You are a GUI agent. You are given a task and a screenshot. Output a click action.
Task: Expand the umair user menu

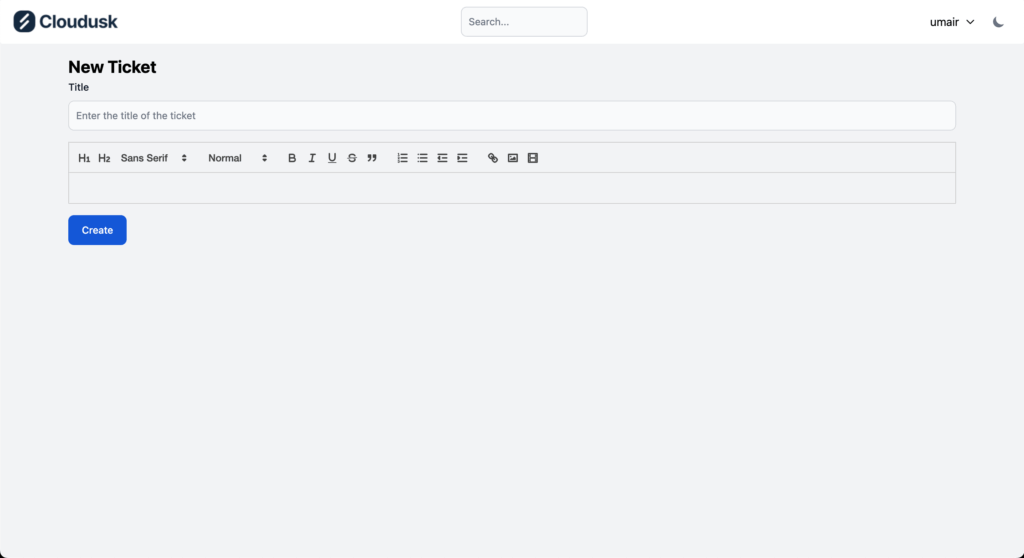951,22
